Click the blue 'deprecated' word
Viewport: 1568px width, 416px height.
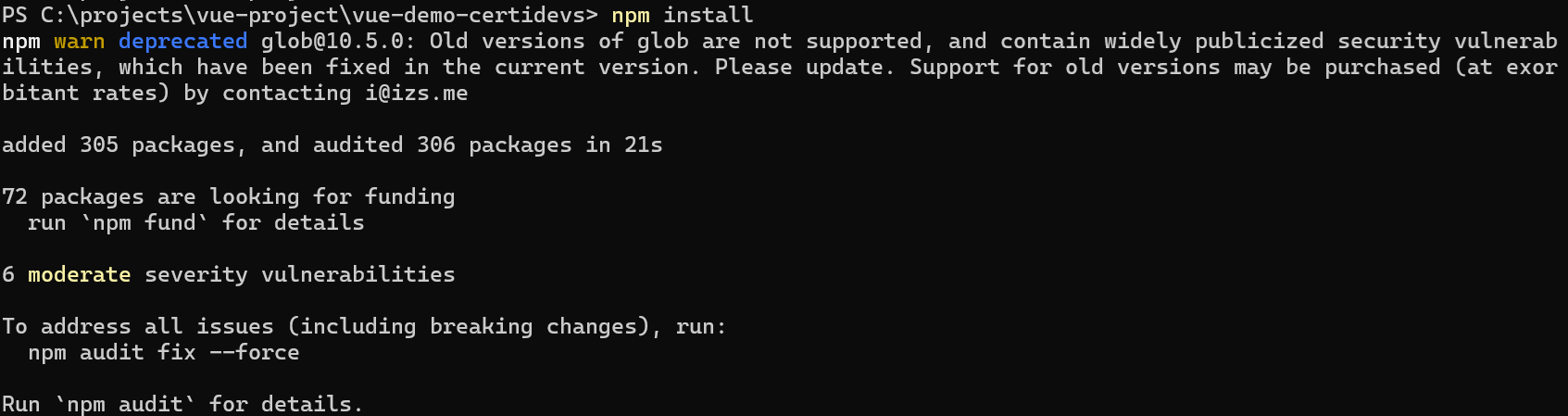[x=183, y=42]
